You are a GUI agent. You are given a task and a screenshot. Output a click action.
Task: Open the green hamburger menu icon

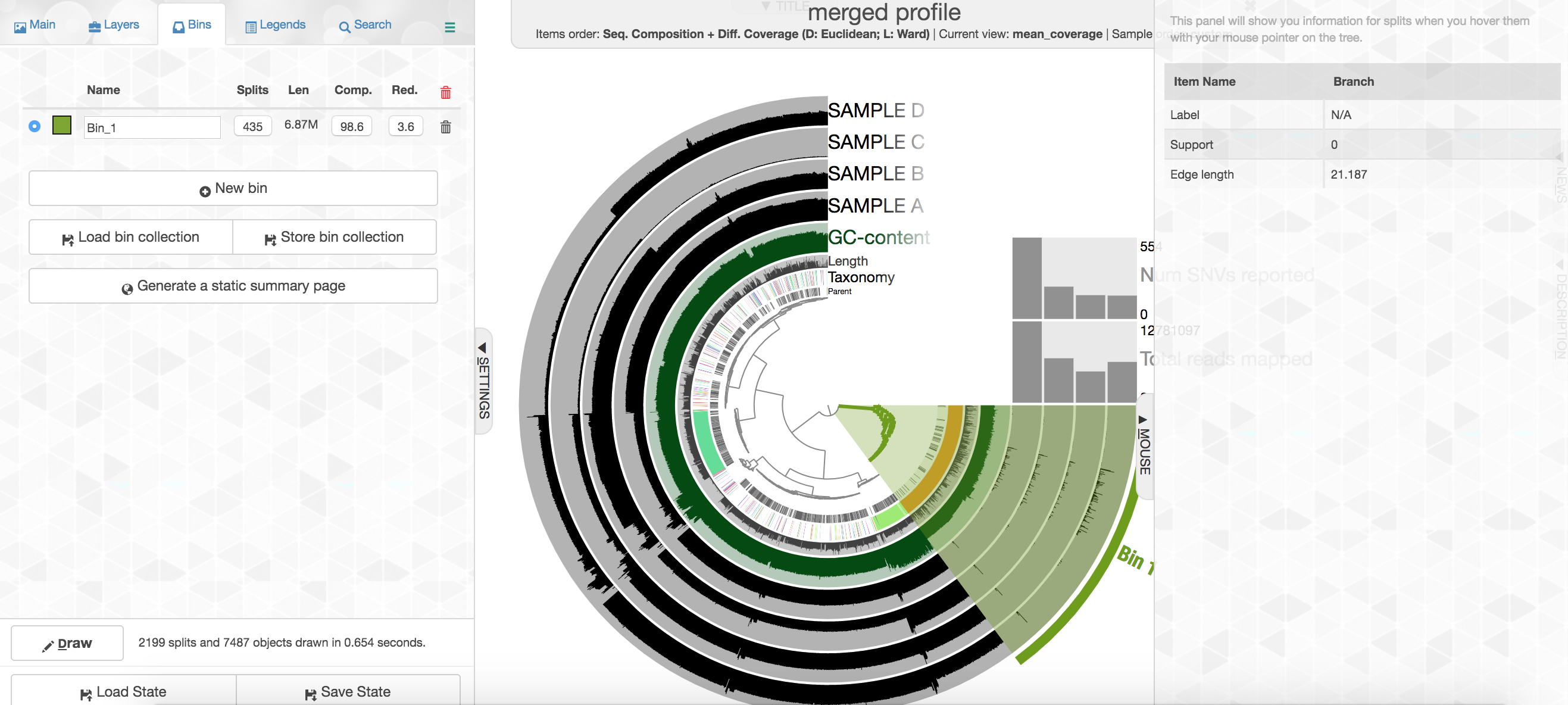point(450,27)
